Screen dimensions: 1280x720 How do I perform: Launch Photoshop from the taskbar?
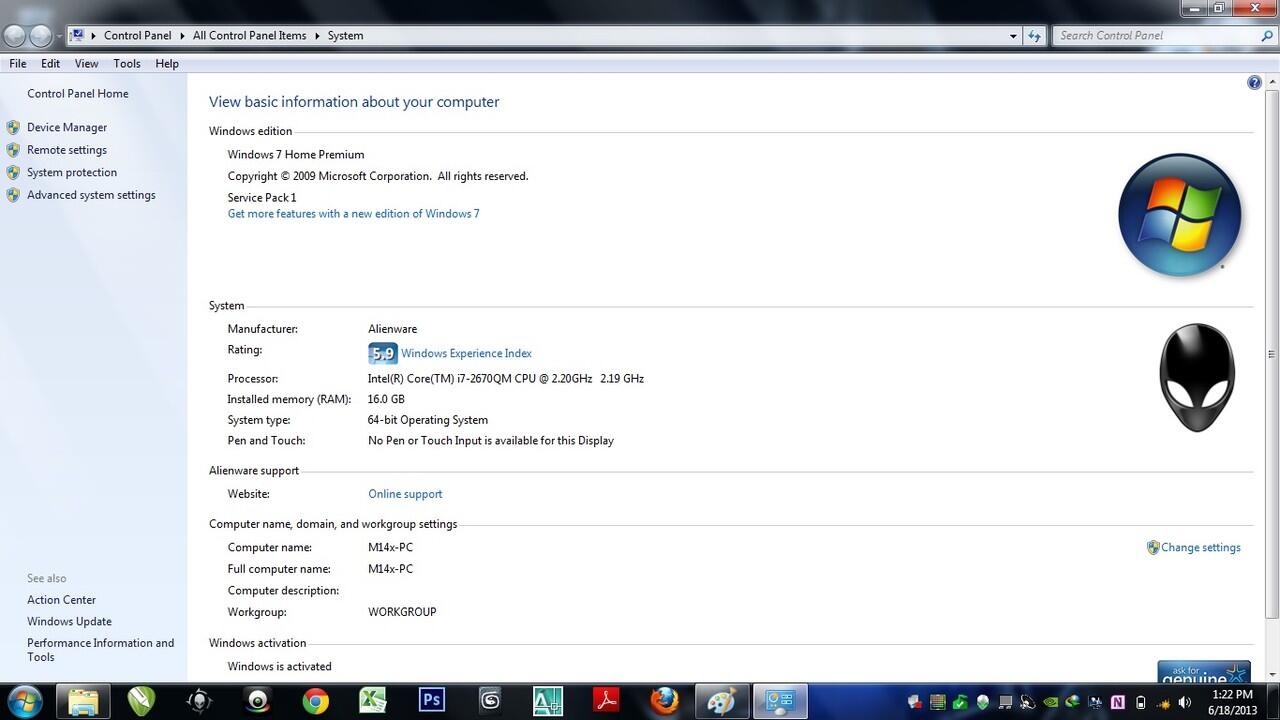[x=432, y=700]
